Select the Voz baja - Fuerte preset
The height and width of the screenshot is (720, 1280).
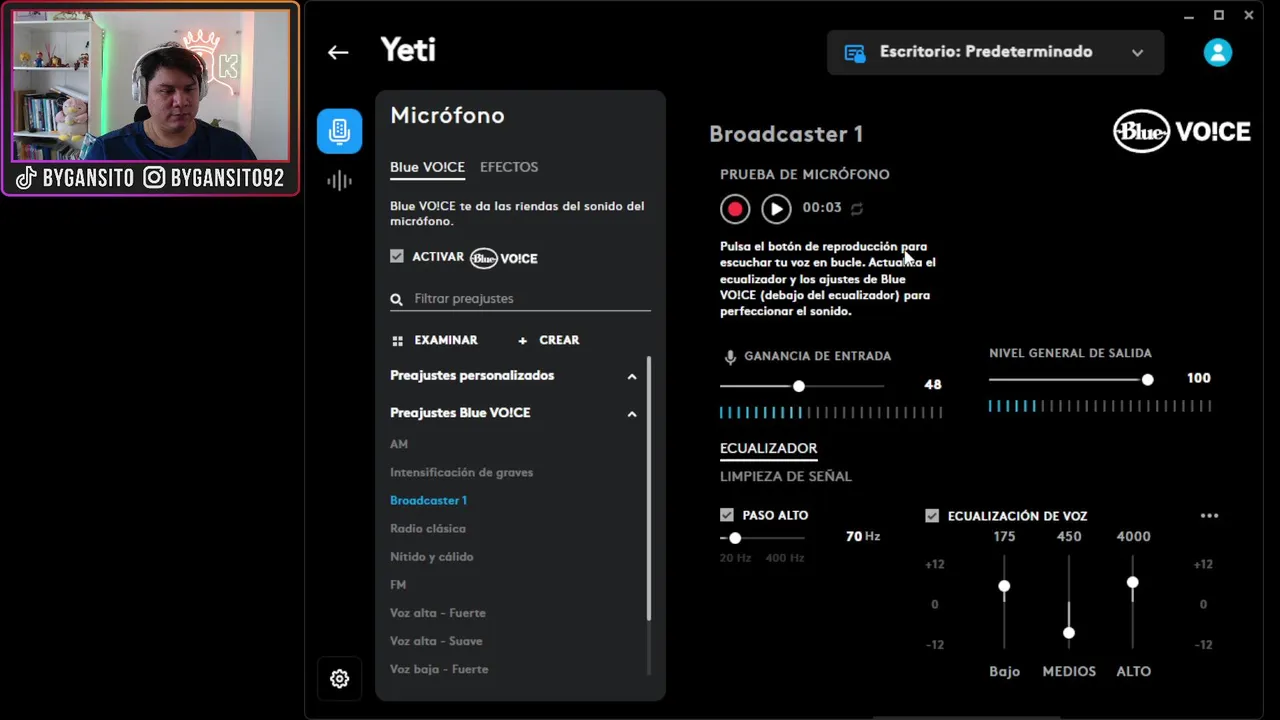click(x=439, y=669)
